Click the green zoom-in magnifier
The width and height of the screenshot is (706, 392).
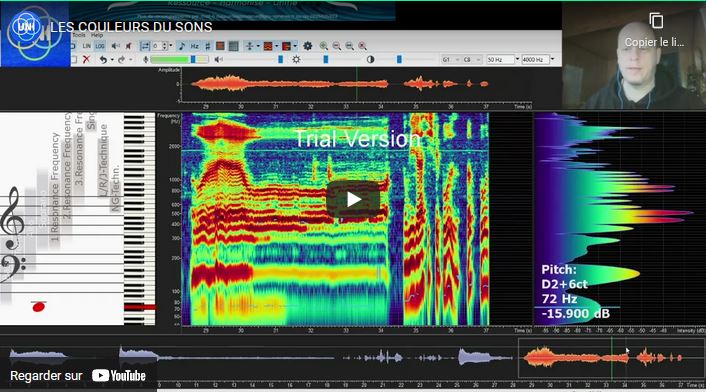tap(324, 46)
